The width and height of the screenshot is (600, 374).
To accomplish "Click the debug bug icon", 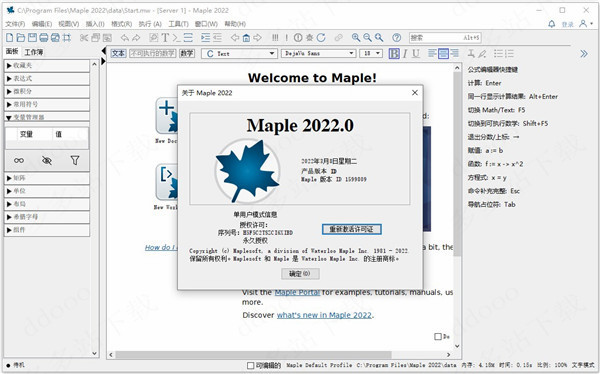I will [x=309, y=38].
